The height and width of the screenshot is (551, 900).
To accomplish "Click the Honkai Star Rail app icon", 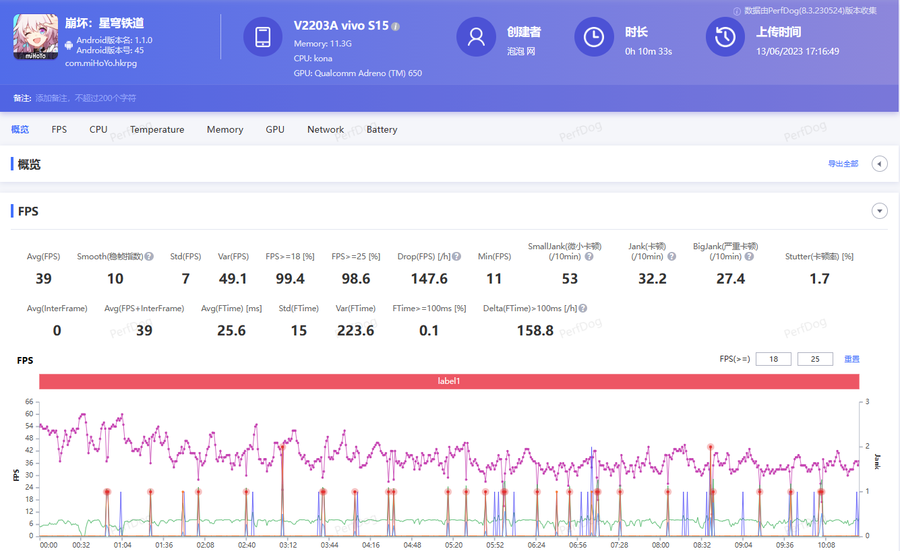I will 36,37.
